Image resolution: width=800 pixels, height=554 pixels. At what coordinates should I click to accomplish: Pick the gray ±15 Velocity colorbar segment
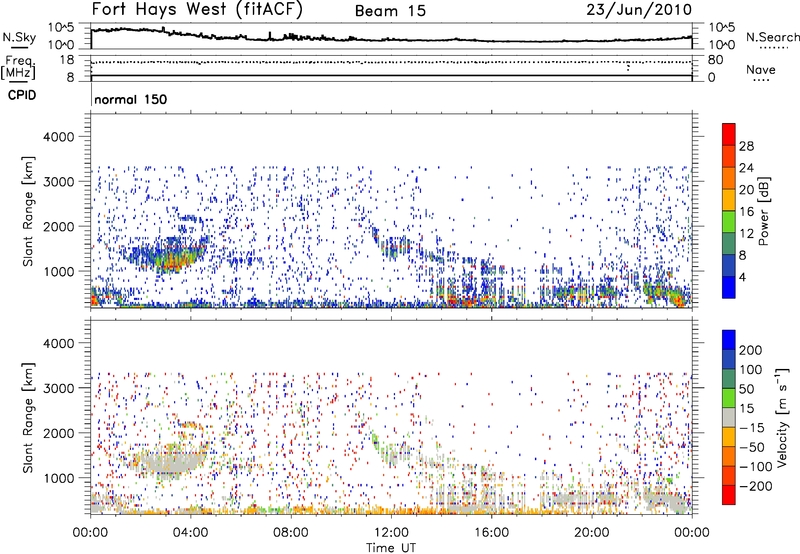(x=729, y=417)
